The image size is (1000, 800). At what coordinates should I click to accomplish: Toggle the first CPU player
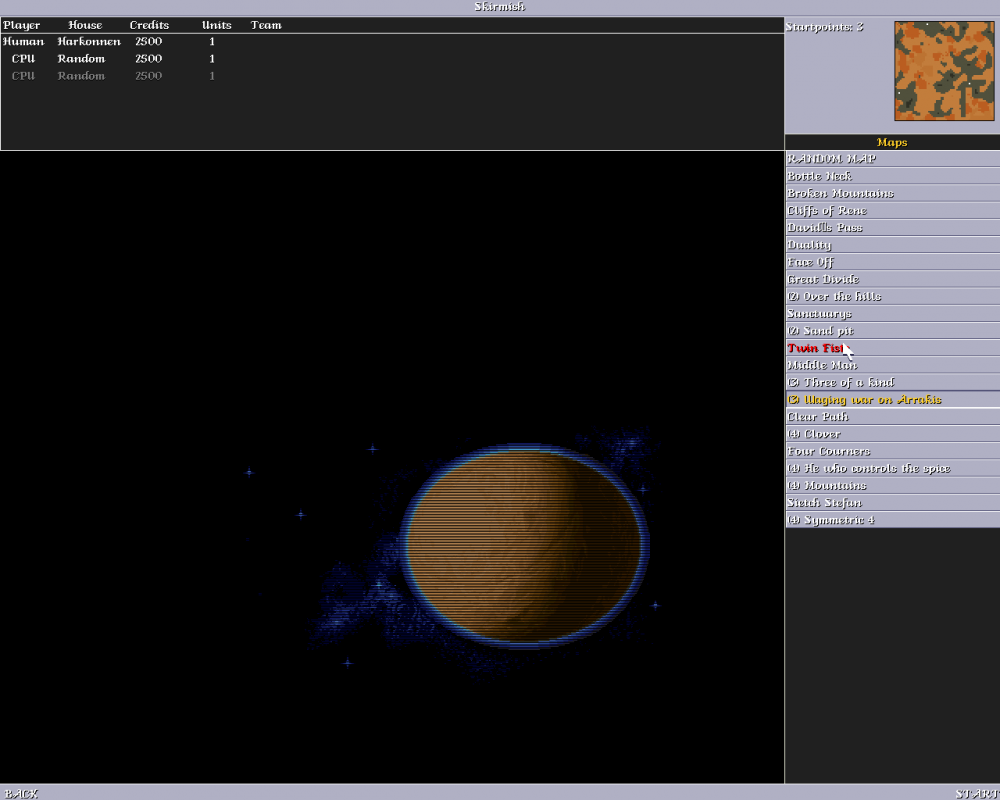(23, 59)
